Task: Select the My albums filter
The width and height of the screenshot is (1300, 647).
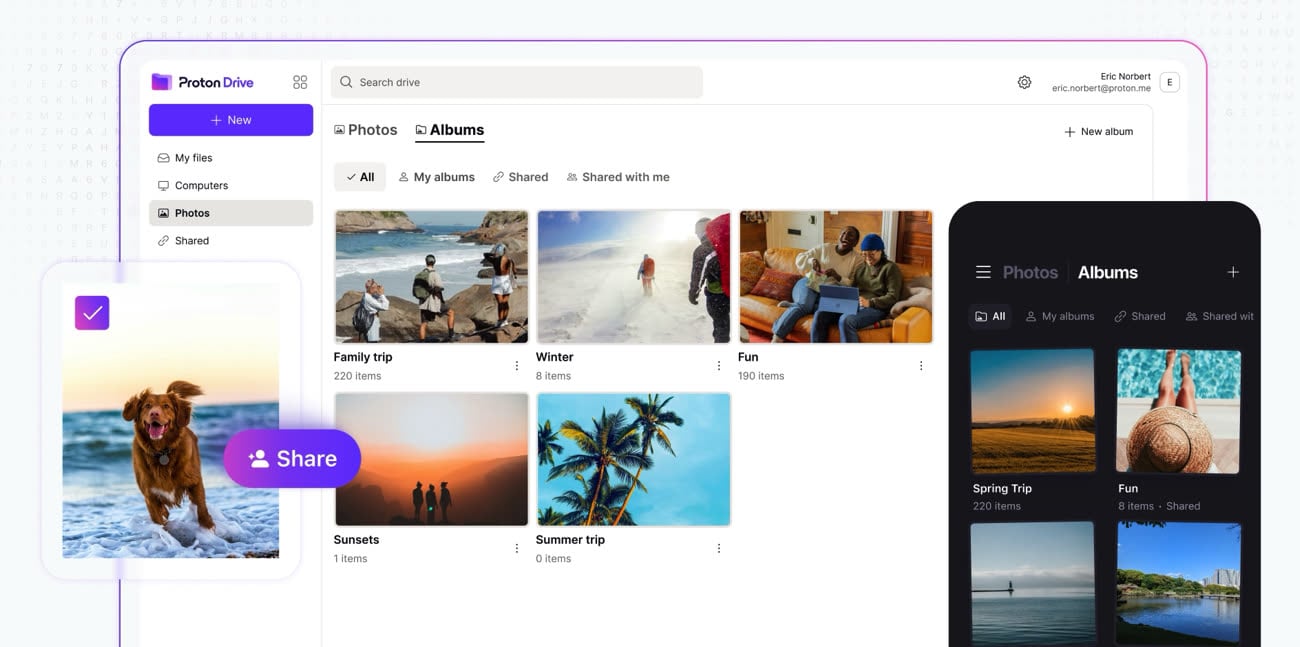Action: pyautogui.click(x=437, y=177)
